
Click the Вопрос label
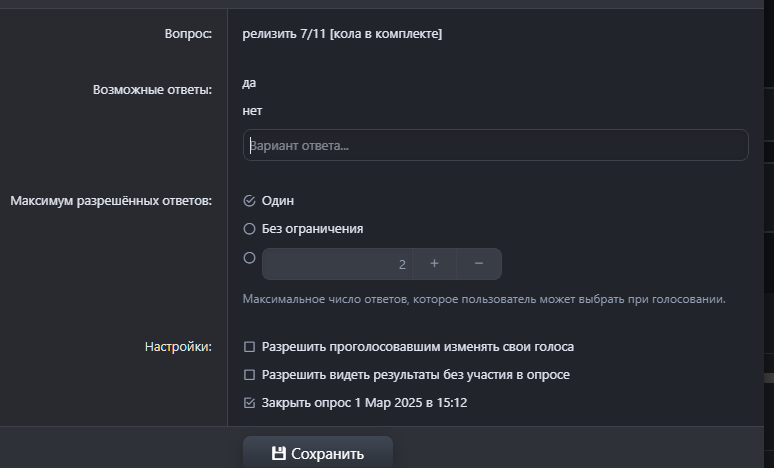(188, 34)
